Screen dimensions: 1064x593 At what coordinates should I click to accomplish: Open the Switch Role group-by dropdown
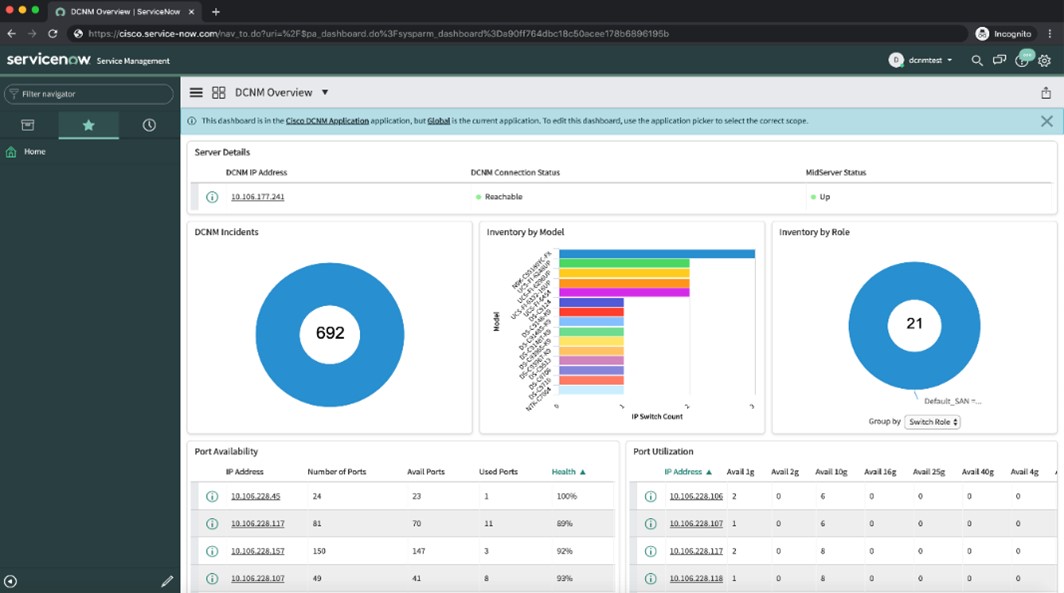point(932,422)
